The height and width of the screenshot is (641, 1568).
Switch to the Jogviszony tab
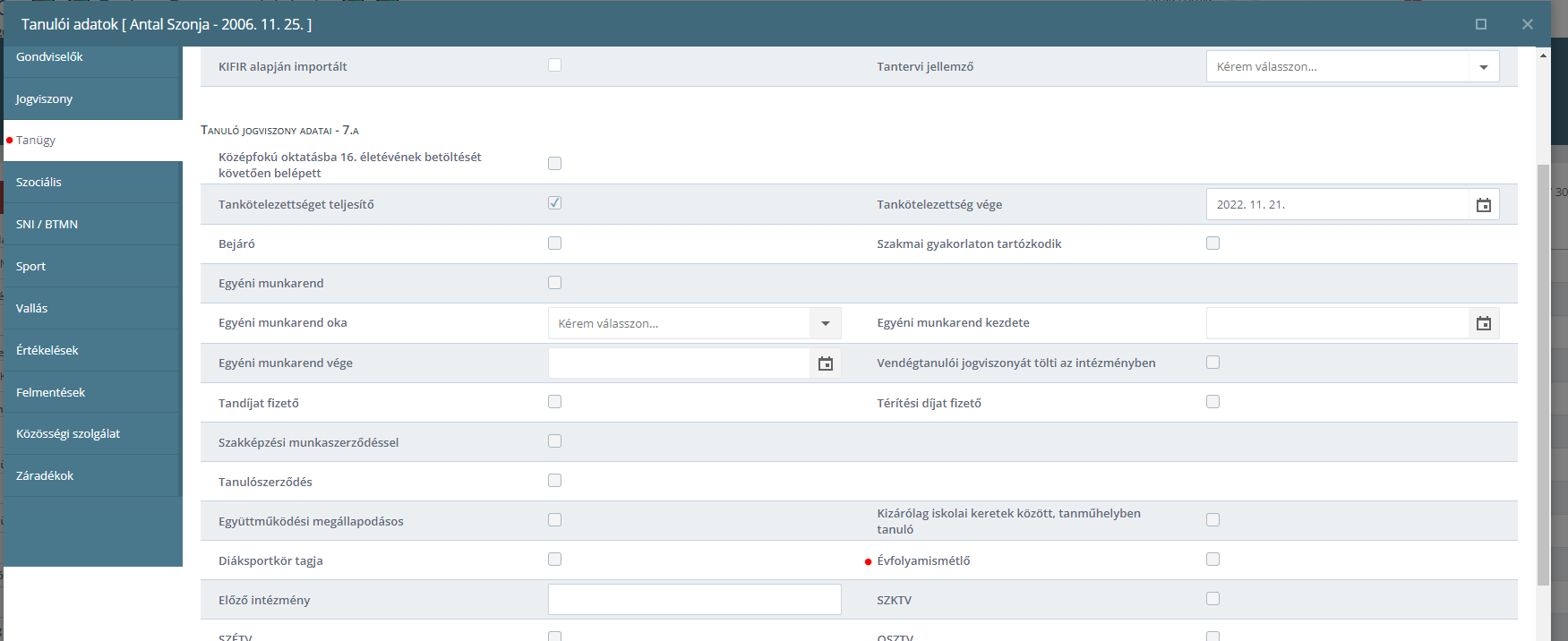pyautogui.click(x=92, y=98)
